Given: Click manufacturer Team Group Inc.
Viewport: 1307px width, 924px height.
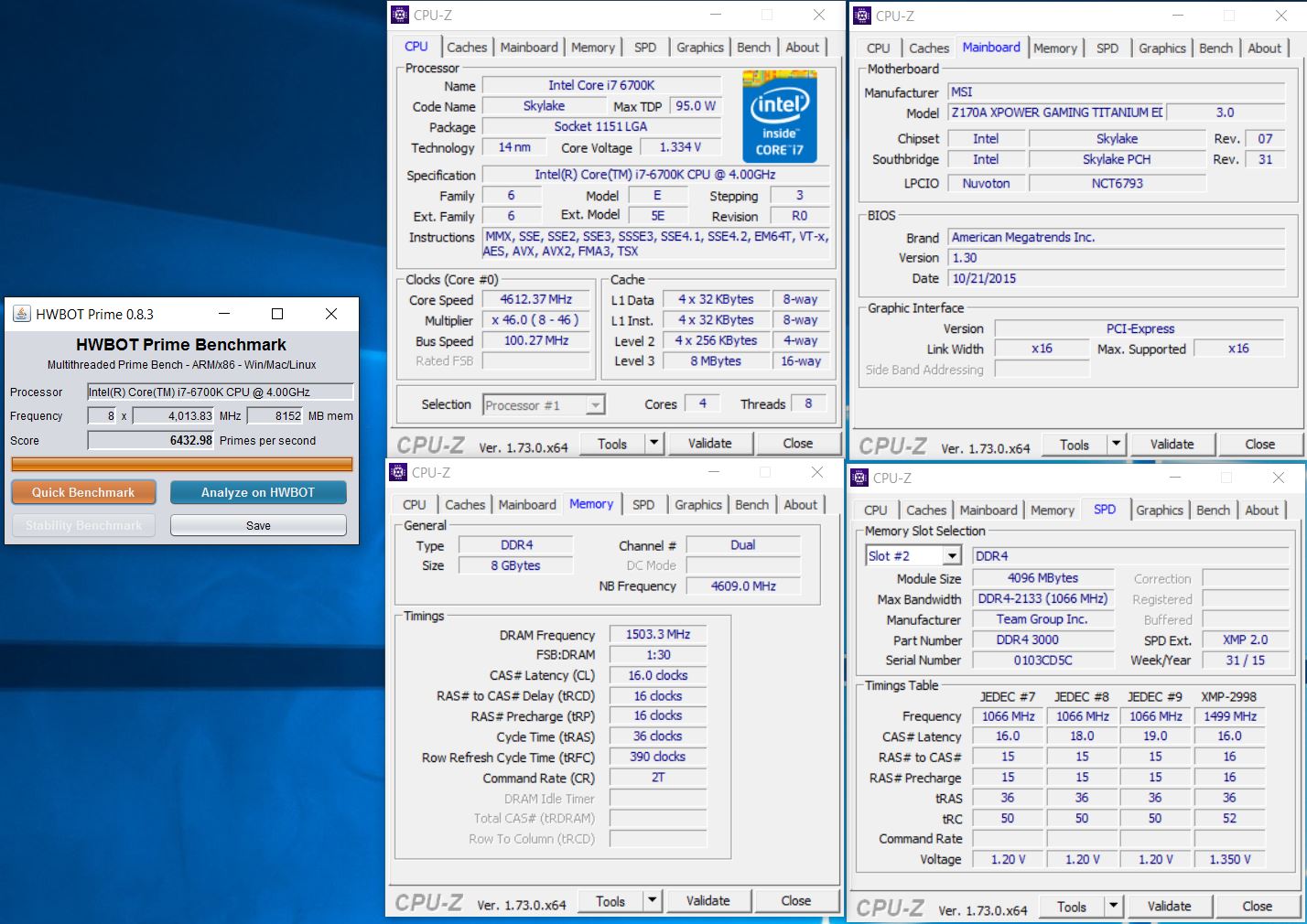Looking at the screenshot, I should (1042, 619).
